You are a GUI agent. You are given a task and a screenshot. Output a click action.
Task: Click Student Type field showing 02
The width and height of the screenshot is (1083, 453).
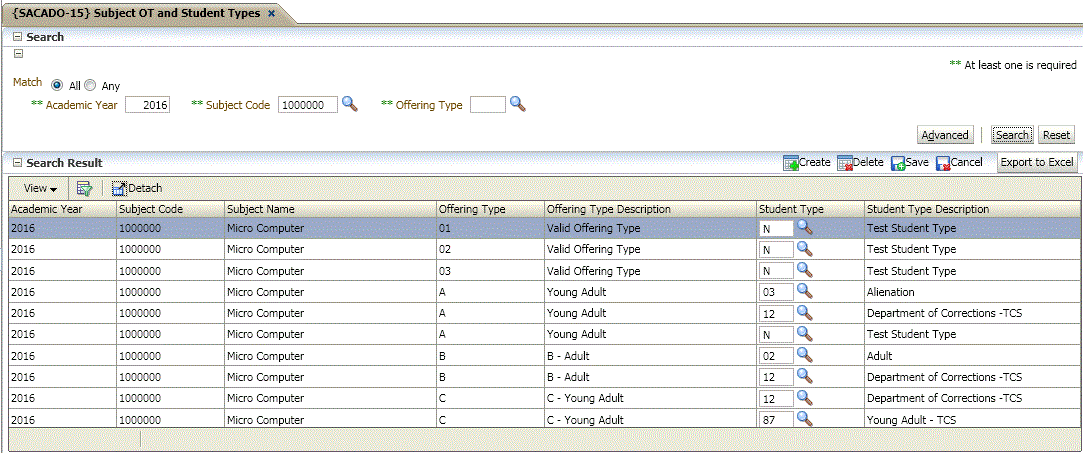coord(776,356)
